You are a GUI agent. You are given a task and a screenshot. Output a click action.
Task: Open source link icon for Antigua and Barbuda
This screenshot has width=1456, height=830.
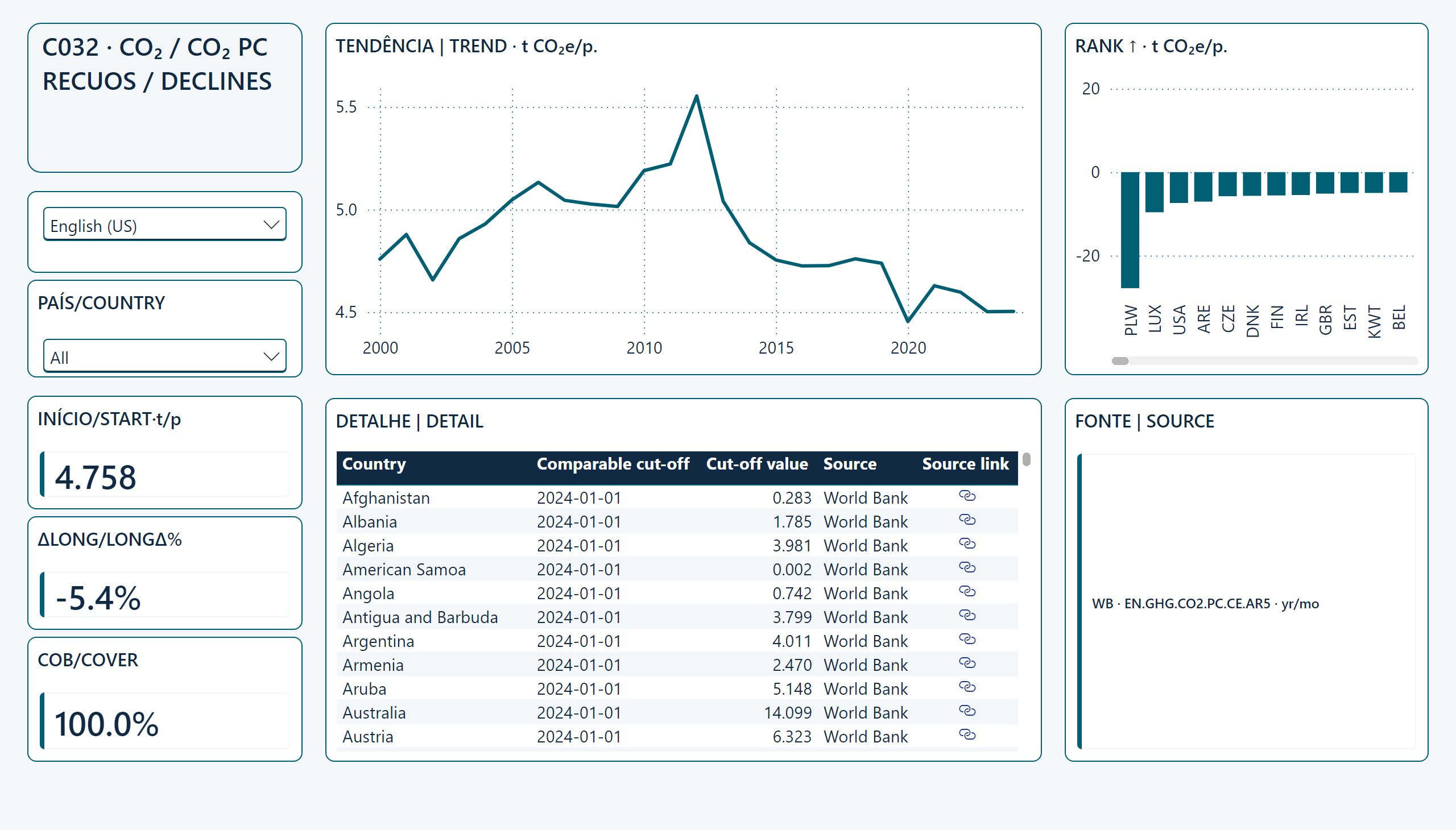point(967,616)
